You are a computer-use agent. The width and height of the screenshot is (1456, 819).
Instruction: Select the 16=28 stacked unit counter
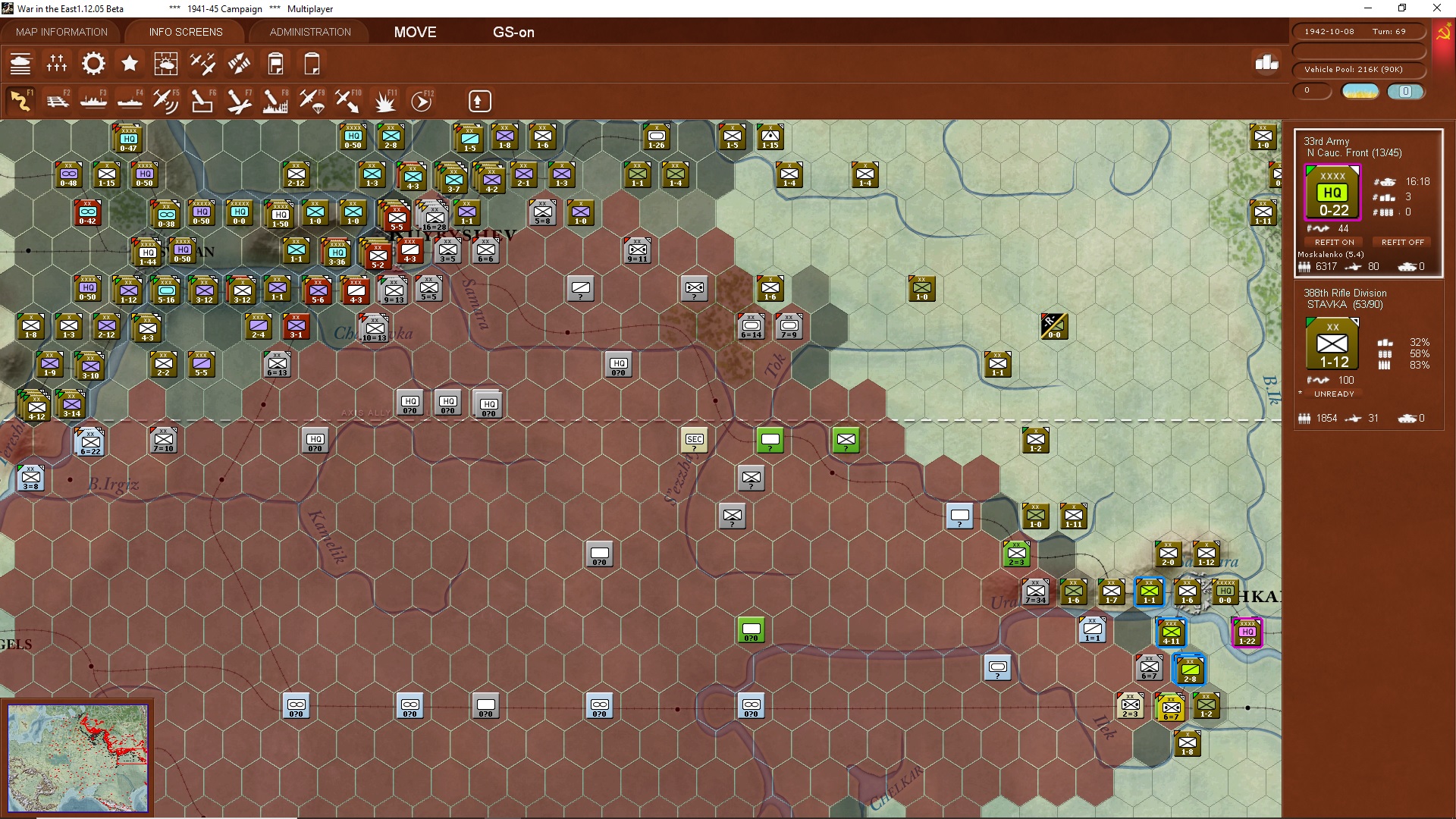(x=434, y=217)
